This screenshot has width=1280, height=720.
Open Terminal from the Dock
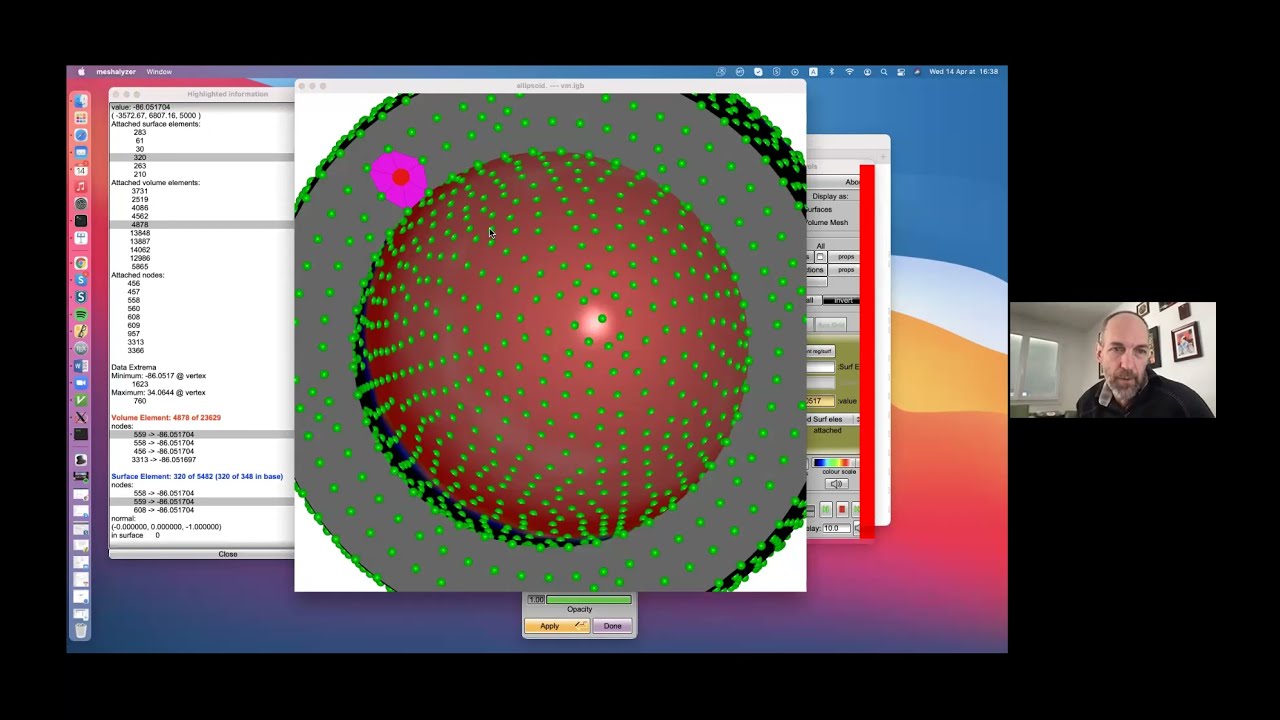point(81,221)
